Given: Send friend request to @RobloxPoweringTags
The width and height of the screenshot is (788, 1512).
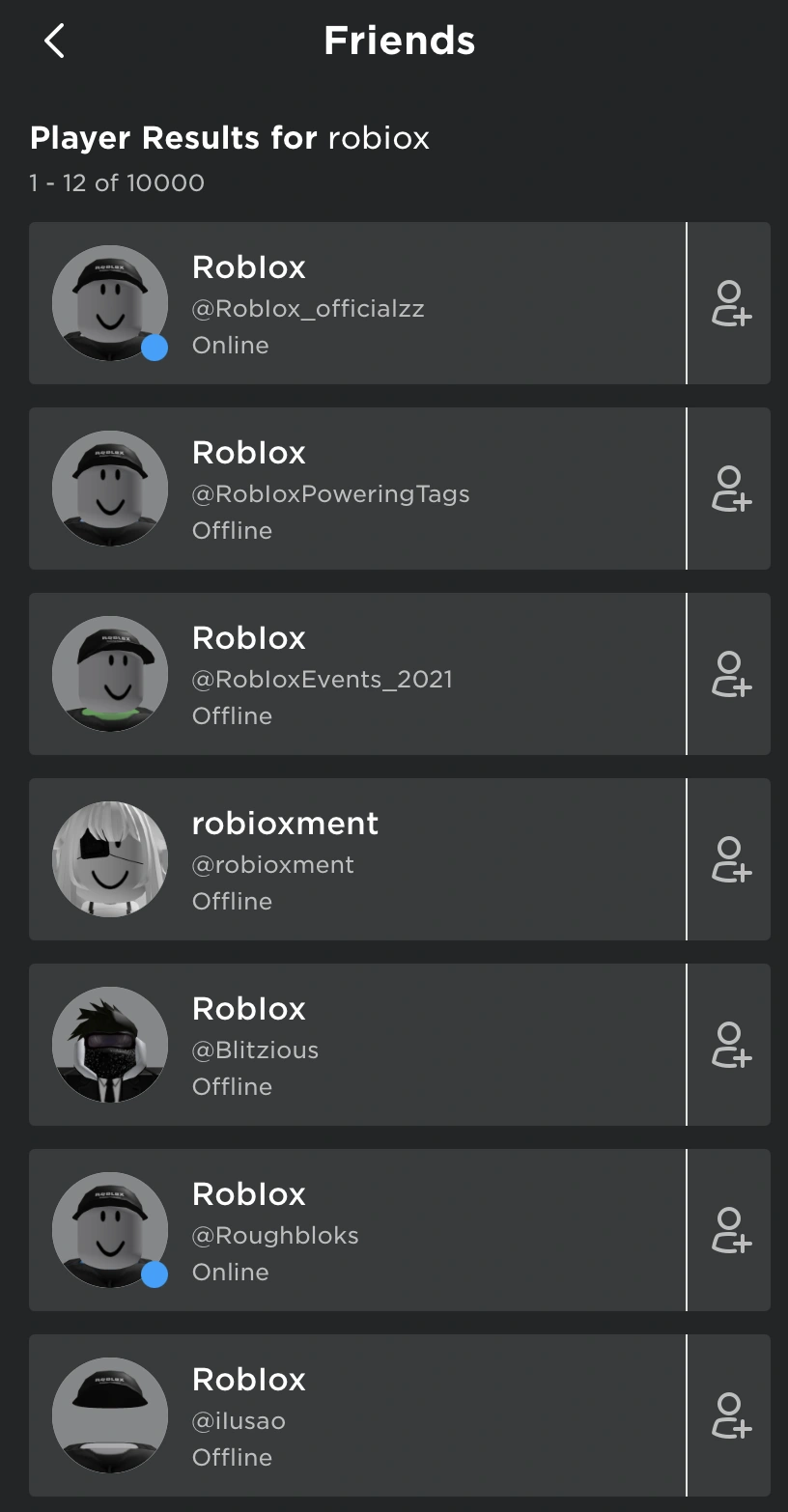Looking at the screenshot, I should pyautogui.click(x=730, y=490).
